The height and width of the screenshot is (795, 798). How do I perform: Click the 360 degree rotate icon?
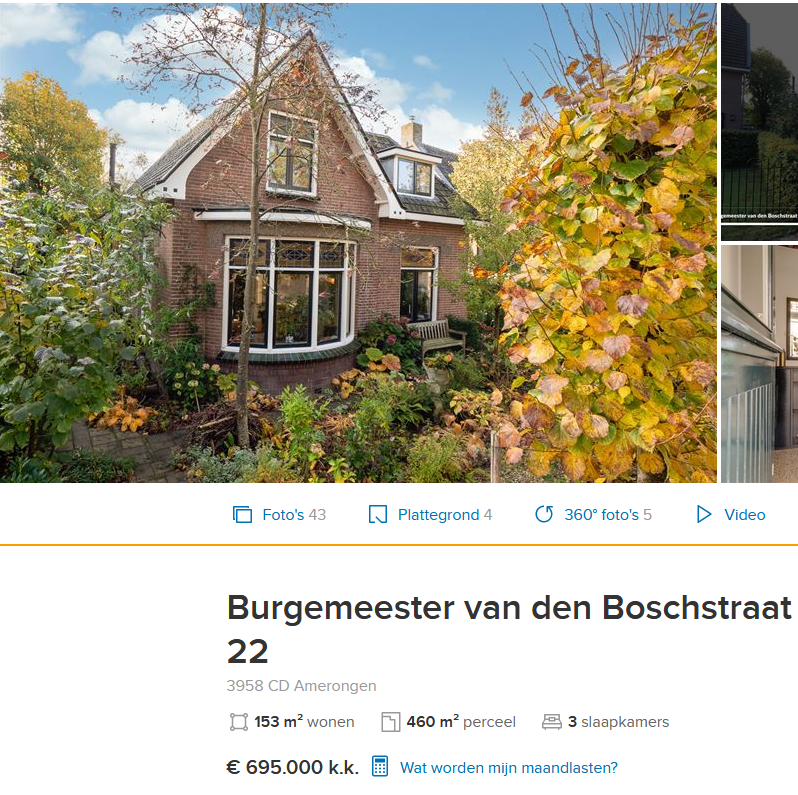(544, 514)
